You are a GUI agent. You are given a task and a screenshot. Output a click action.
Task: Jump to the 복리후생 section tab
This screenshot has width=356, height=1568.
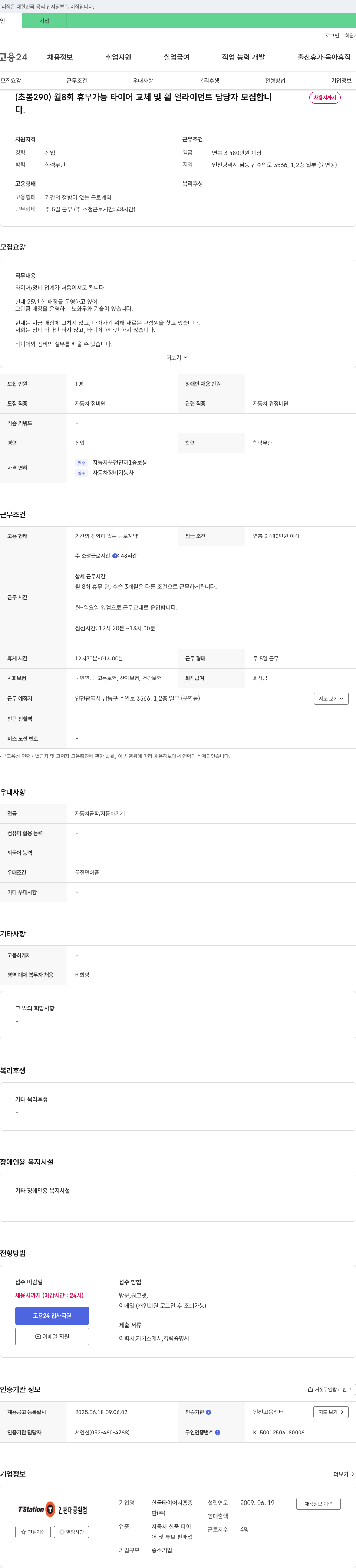tap(209, 81)
